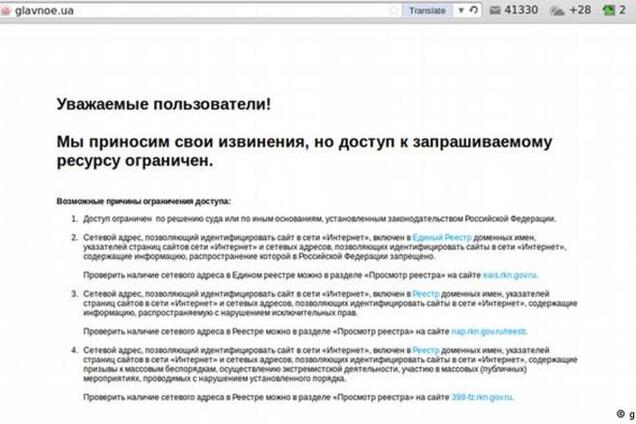Click the line starting Доступ ограничен по решению суда
This screenshot has height=424, width=636.
(320, 219)
